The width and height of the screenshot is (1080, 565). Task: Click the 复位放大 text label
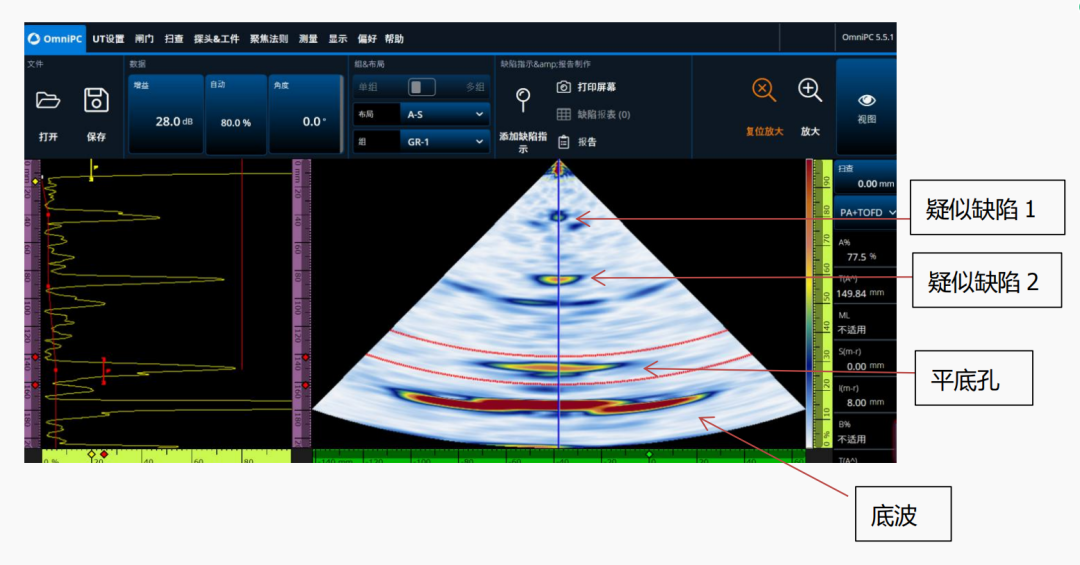(764, 131)
